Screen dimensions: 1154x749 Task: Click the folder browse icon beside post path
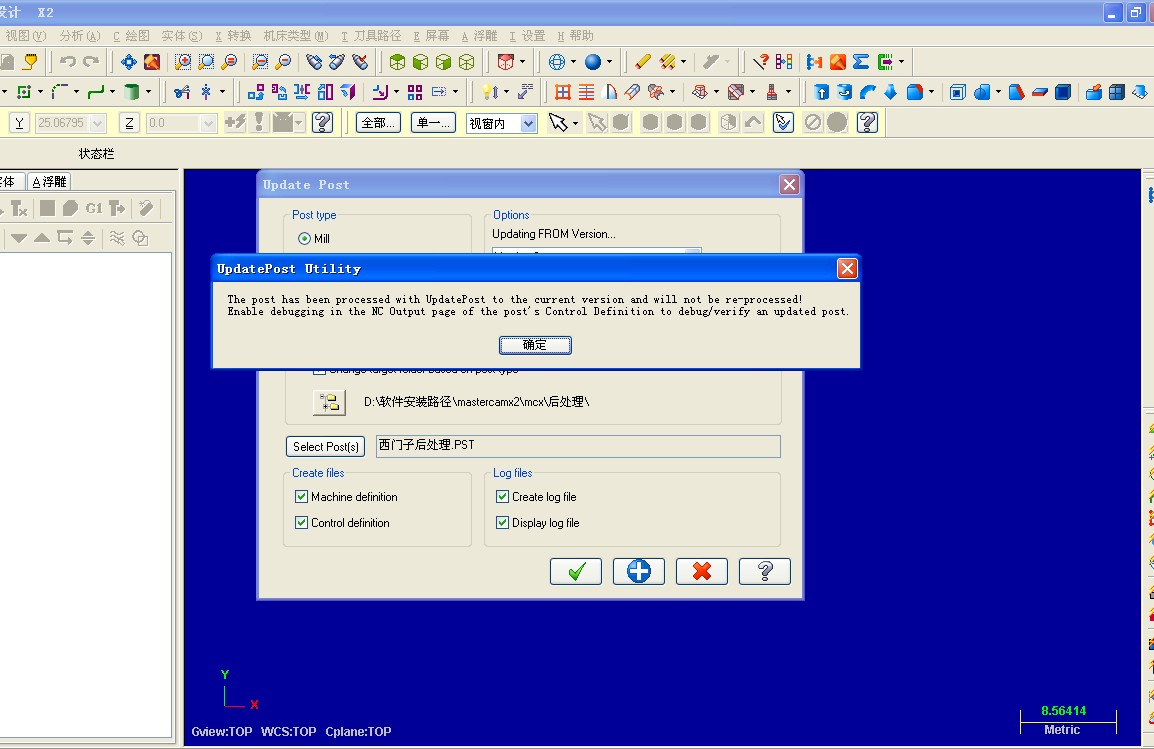pos(329,402)
